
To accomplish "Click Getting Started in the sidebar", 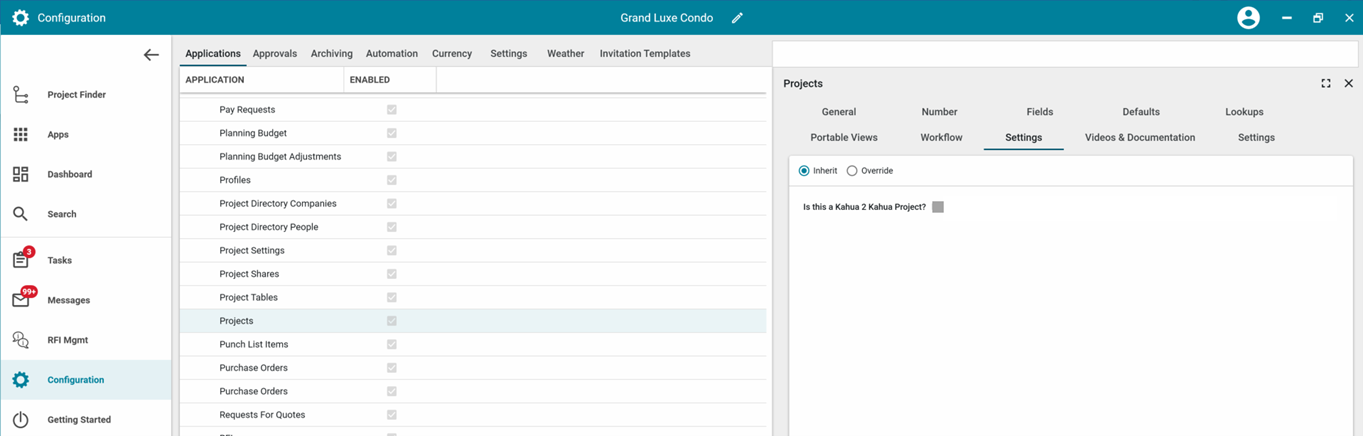I will point(78,420).
